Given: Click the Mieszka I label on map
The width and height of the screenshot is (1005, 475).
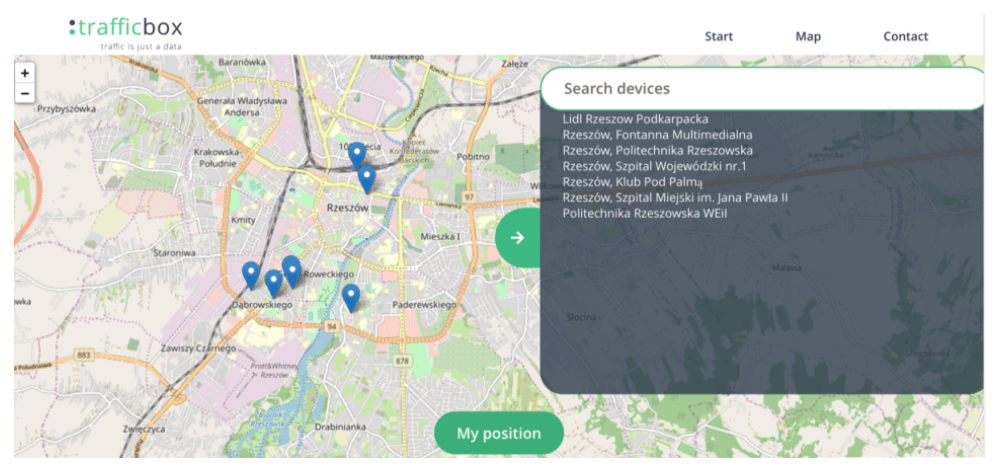Looking at the screenshot, I should (x=440, y=237).
